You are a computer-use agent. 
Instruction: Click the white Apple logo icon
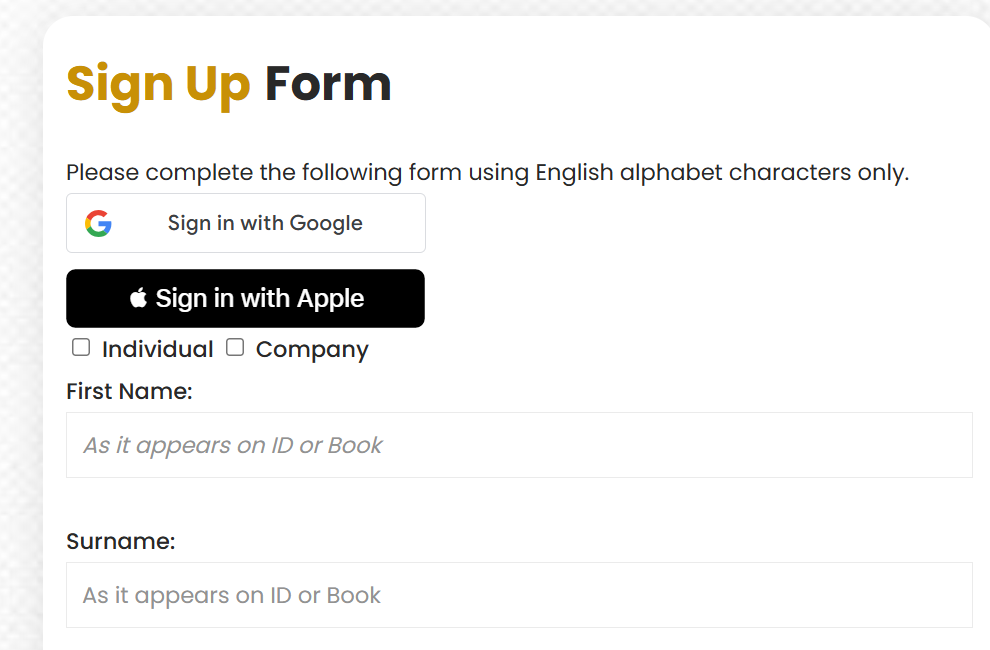(x=138, y=298)
